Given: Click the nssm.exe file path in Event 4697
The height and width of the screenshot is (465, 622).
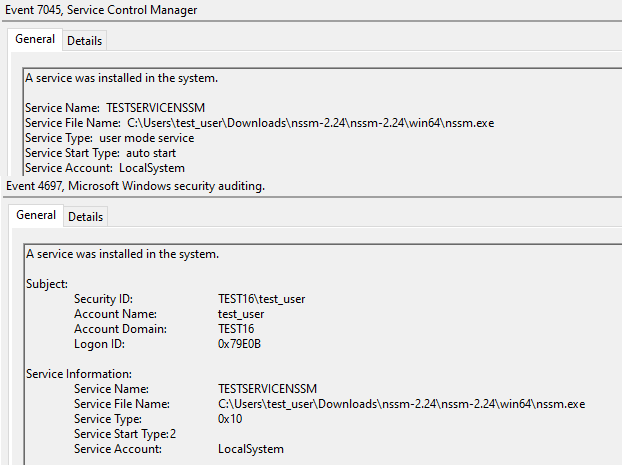Looking at the screenshot, I should 401,404.
